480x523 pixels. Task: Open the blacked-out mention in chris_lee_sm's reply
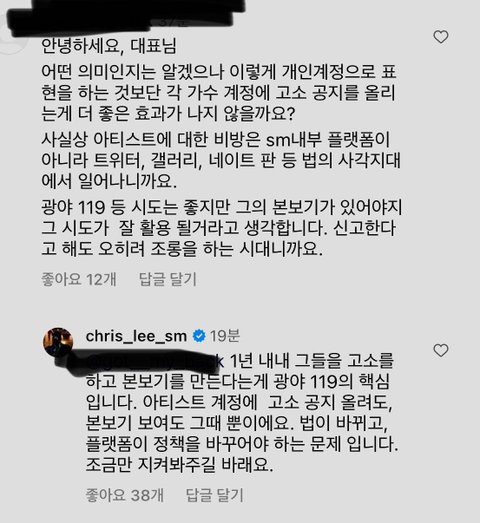click(x=155, y=362)
